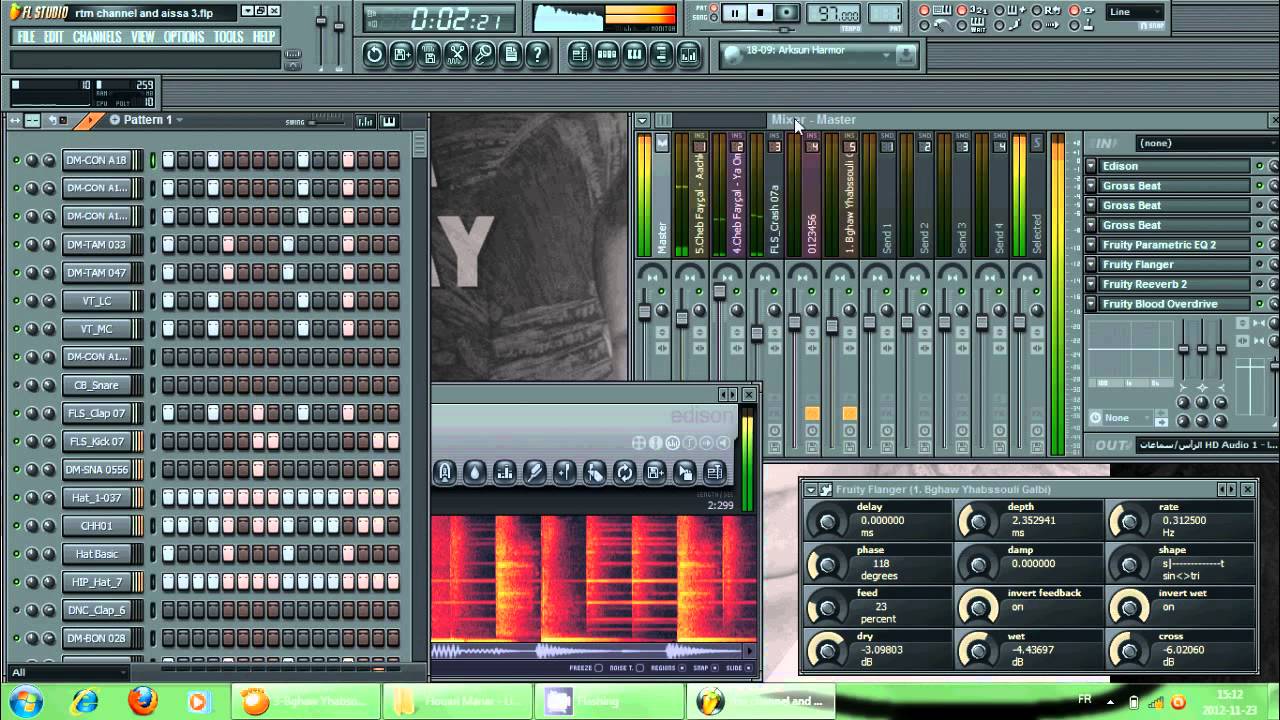Open the FILE menu
This screenshot has width=1280, height=720.
point(26,36)
